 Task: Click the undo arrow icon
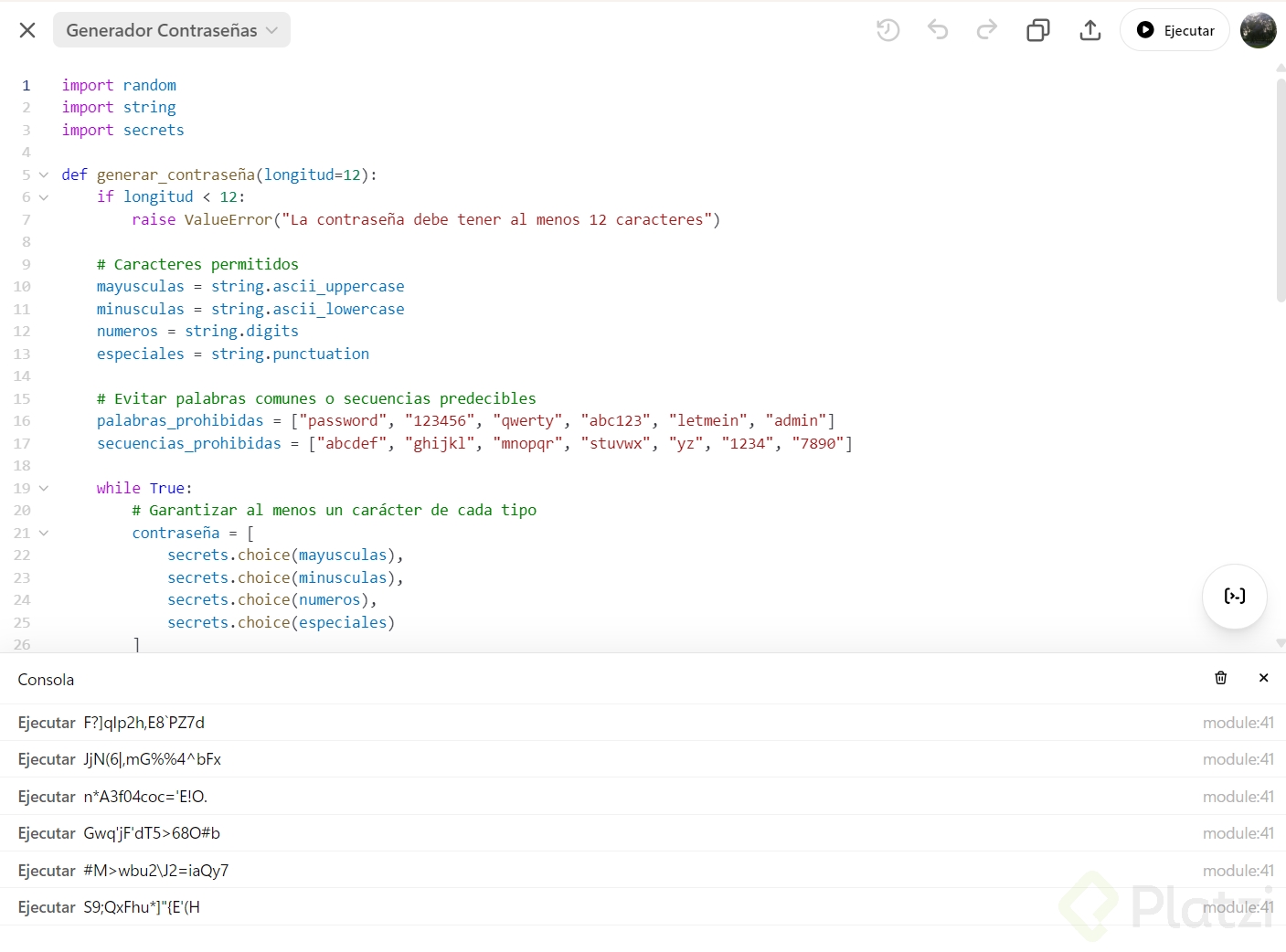click(x=938, y=30)
